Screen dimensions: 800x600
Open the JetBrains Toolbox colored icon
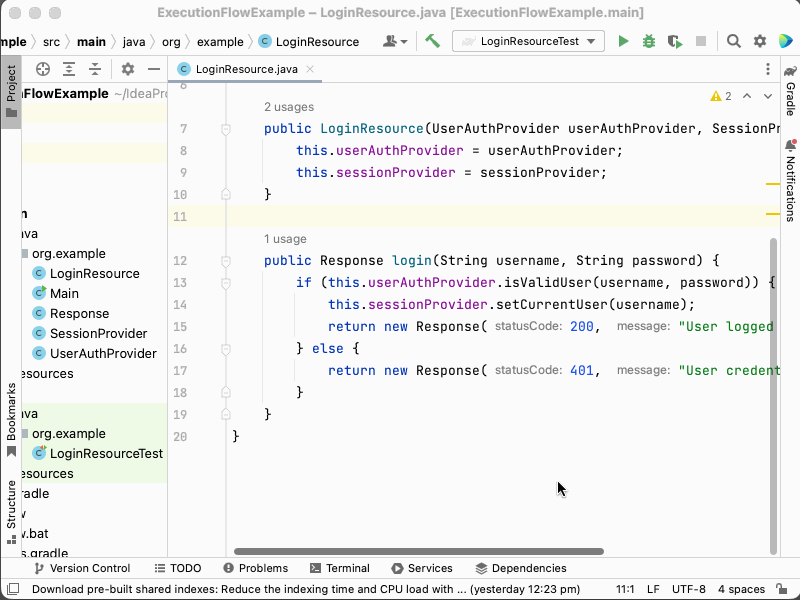click(786, 41)
